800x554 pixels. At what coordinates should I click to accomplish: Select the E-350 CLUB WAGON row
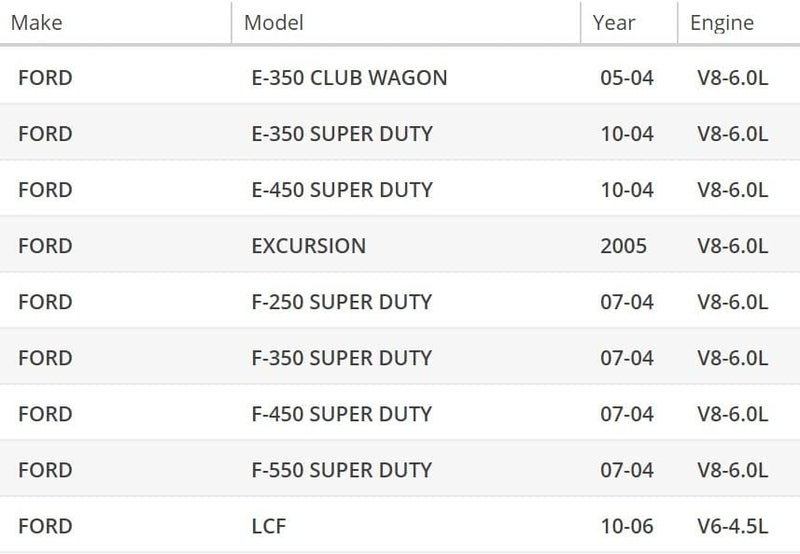point(400,78)
